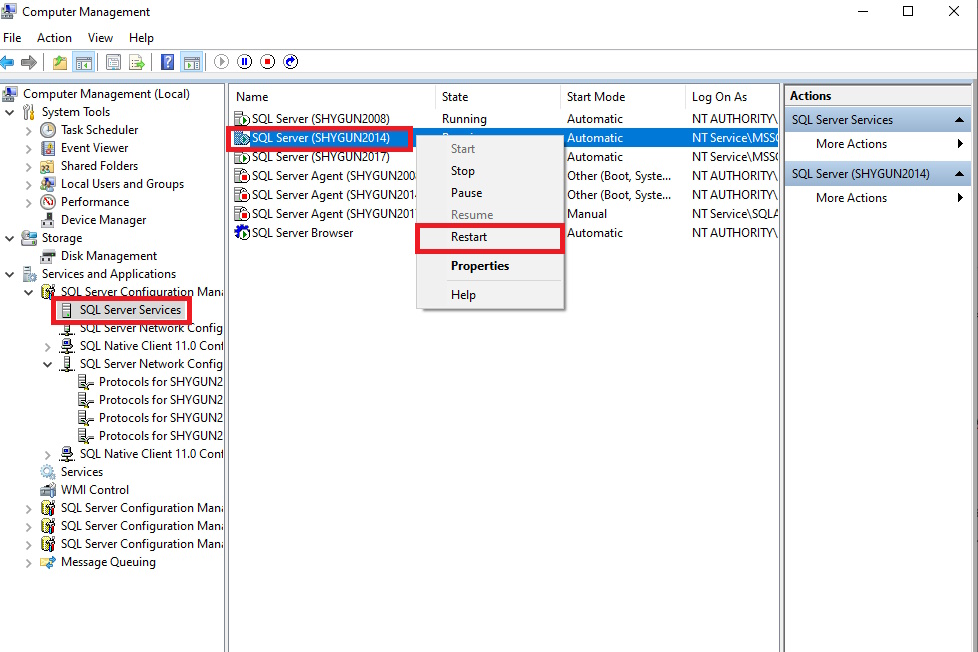Click the SQL Server (SHYGUN2008) service icon
978x652 pixels.
[x=242, y=119]
